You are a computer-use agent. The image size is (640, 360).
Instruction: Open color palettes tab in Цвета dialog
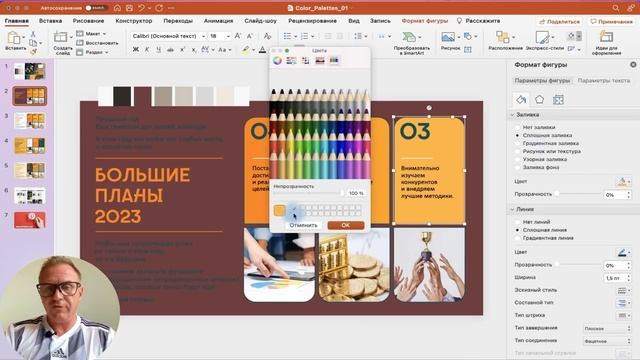pyautogui.click(x=305, y=60)
